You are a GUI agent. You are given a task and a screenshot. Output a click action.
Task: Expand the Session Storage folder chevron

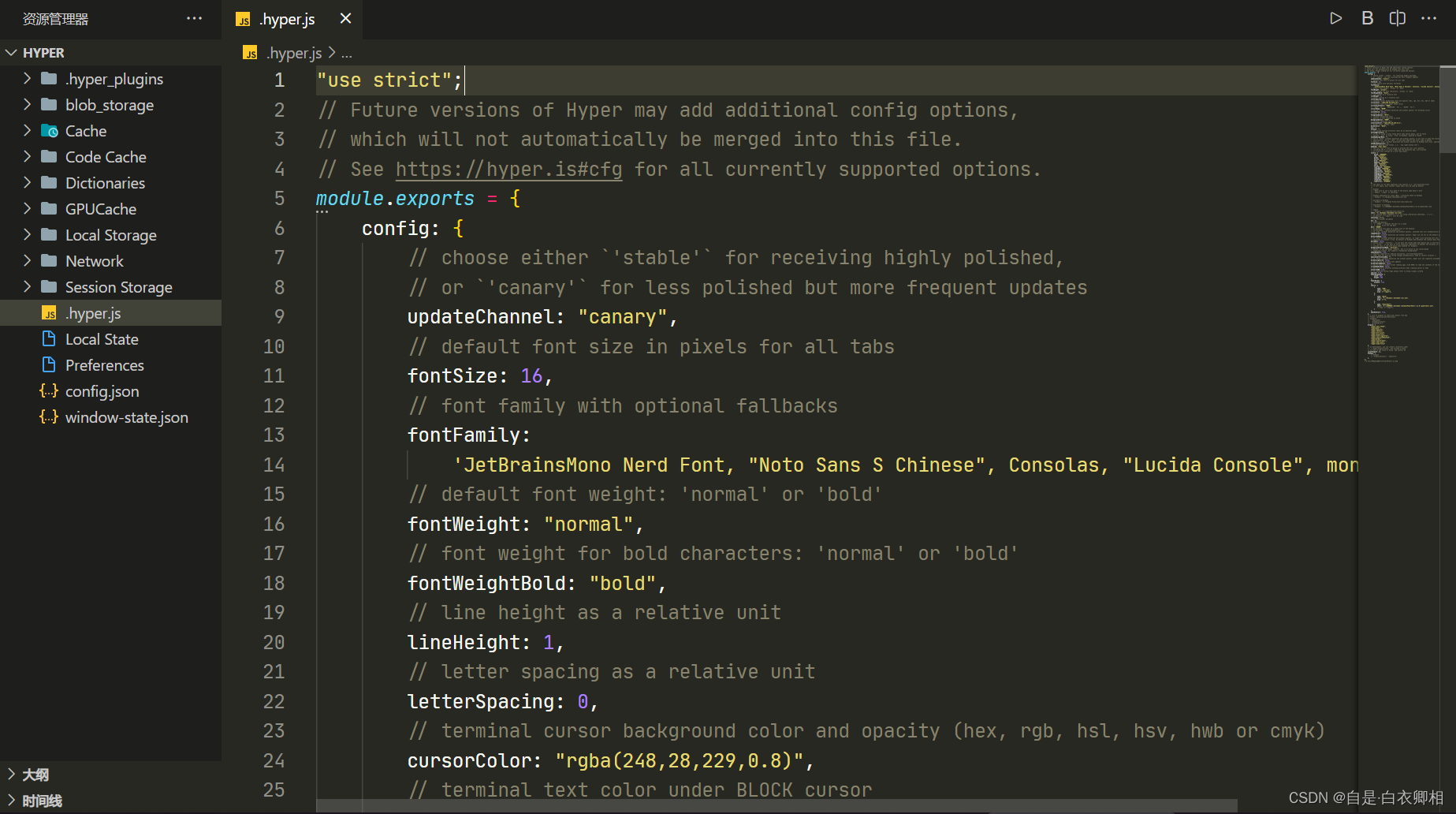(x=28, y=286)
